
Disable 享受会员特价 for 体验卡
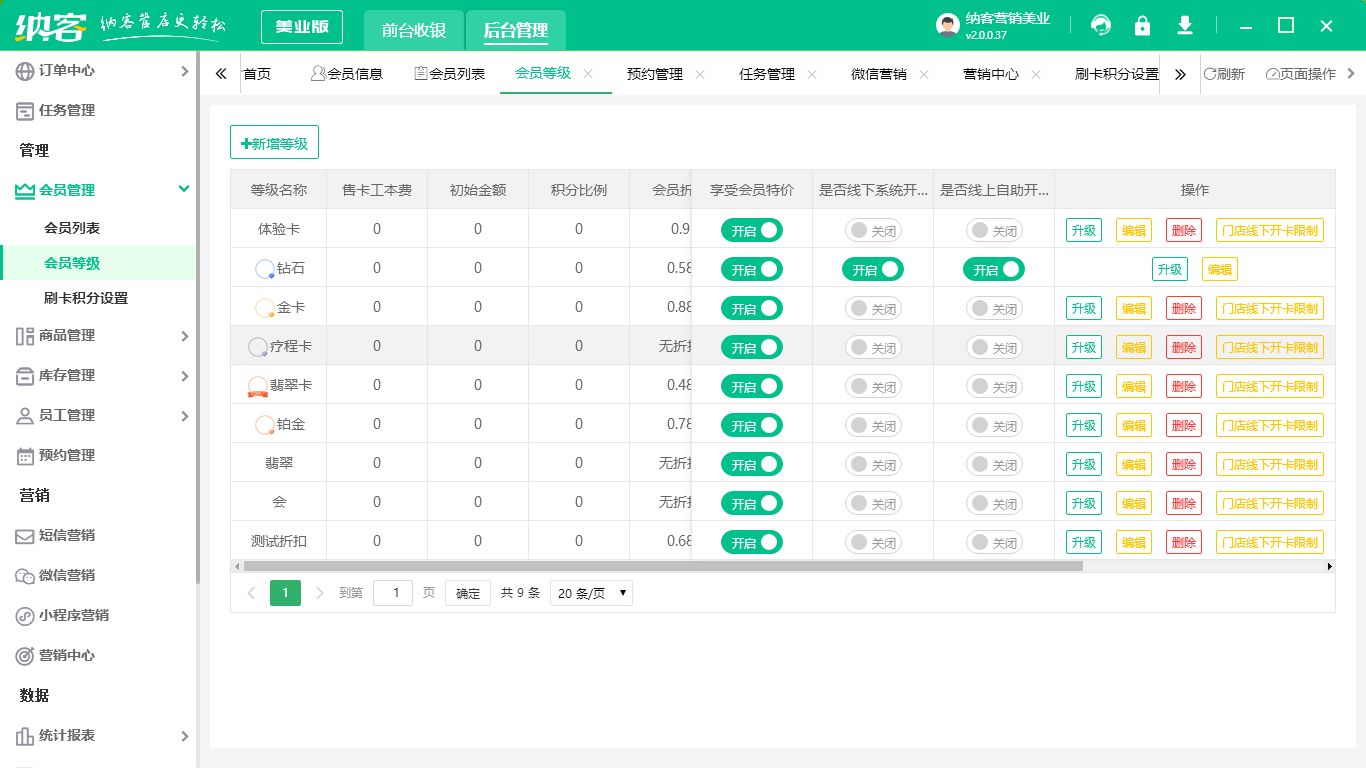click(750, 229)
